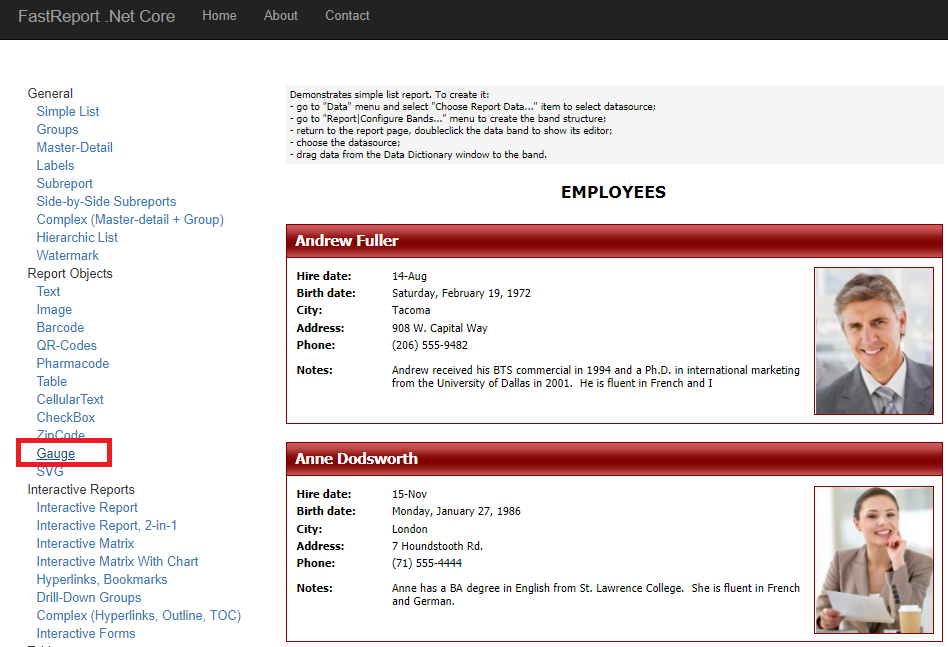Image resolution: width=948 pixels, height=647 pixels.
Task: Click the phone number (71) 555-4444
Action: [427, 563]
